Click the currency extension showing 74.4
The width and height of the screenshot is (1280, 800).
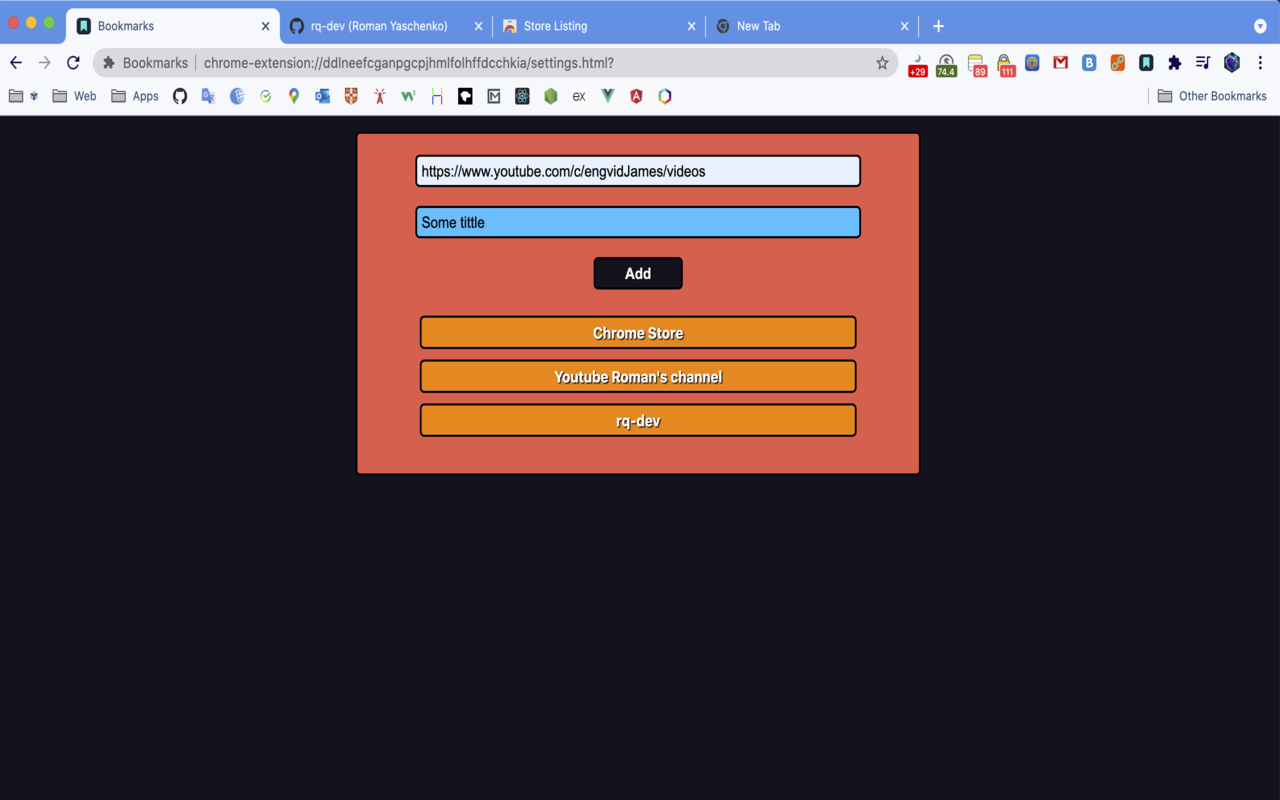point(946,65)
